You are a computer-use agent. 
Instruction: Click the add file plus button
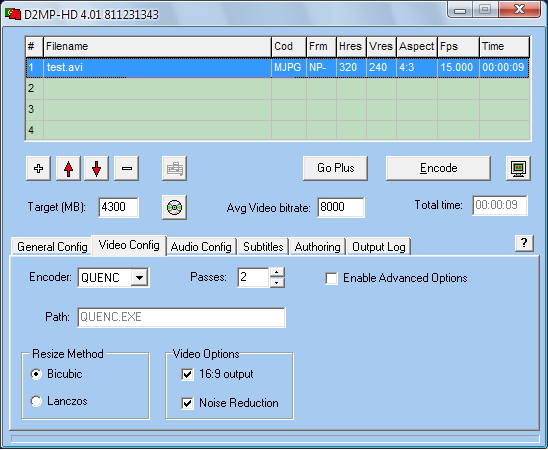click(38, 168)
